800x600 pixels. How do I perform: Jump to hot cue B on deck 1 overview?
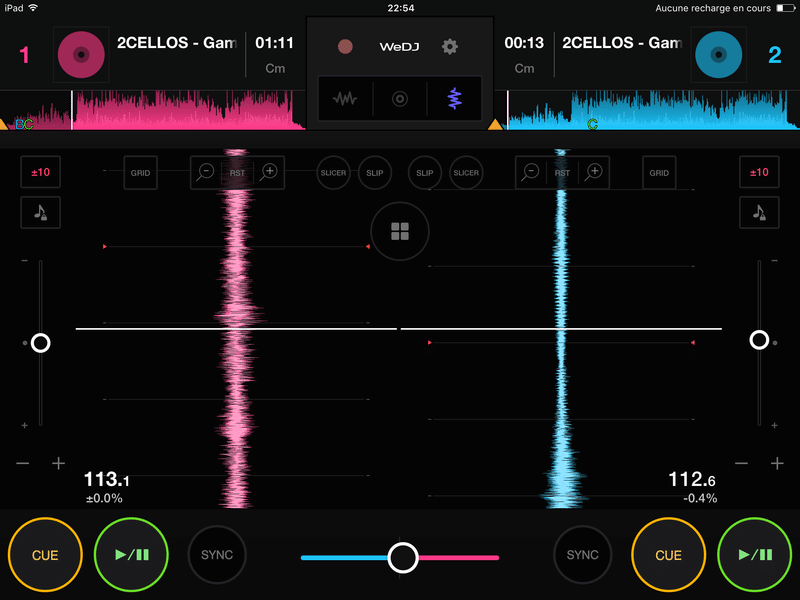tap(19, 124)
